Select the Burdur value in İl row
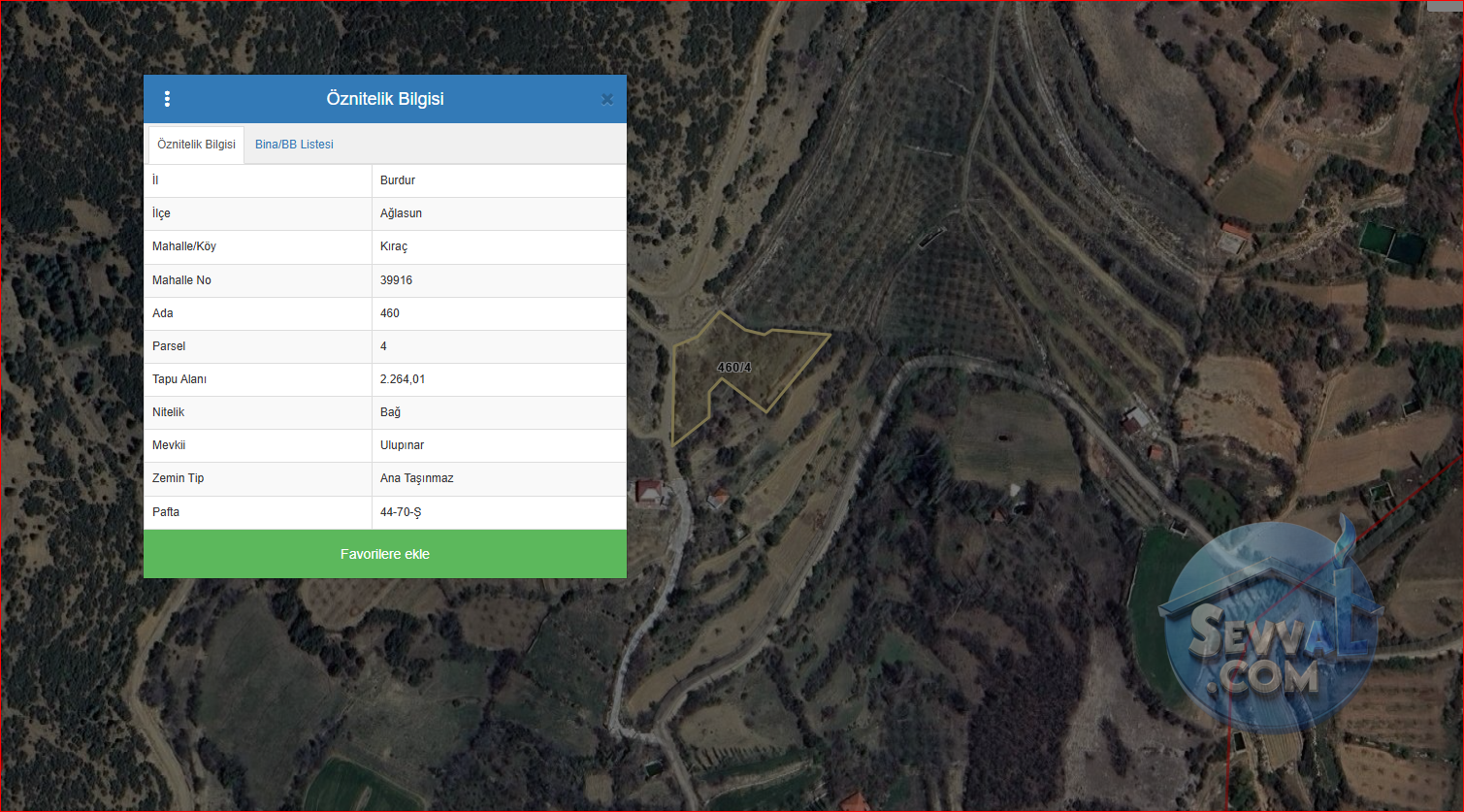 (x=398, y=180)
